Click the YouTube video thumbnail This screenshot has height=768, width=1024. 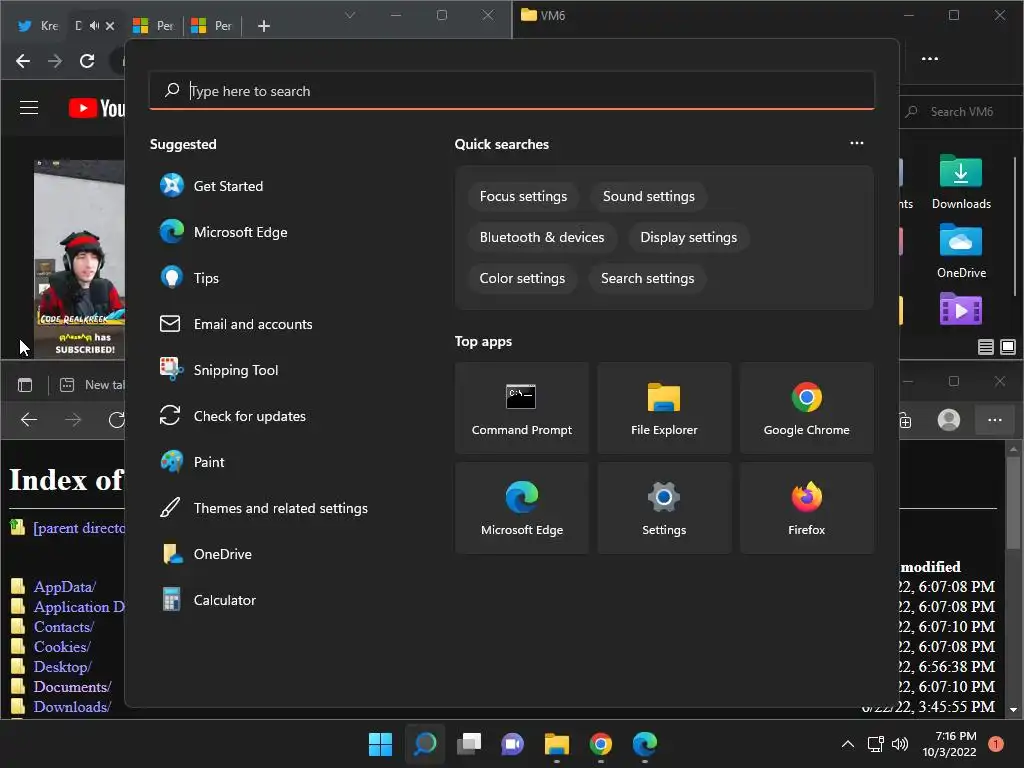coord(79,259)
